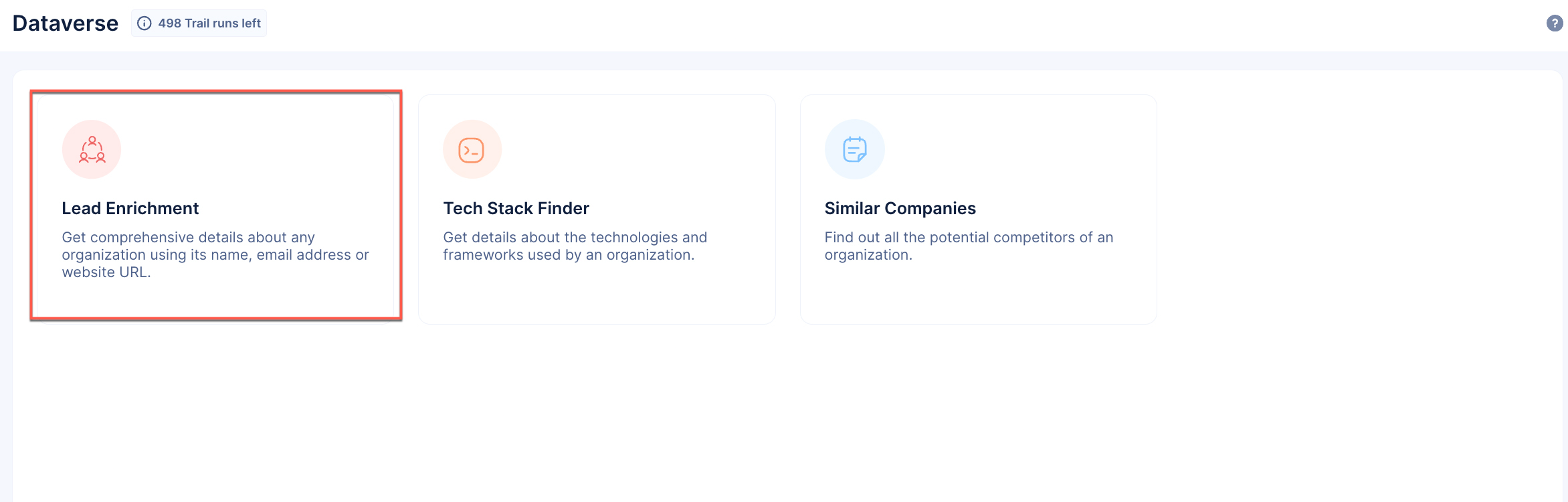This screenshot has height=502, width=1568.
Task: Click the blue circle on Similar Companies card
Action: coord(854,149)
